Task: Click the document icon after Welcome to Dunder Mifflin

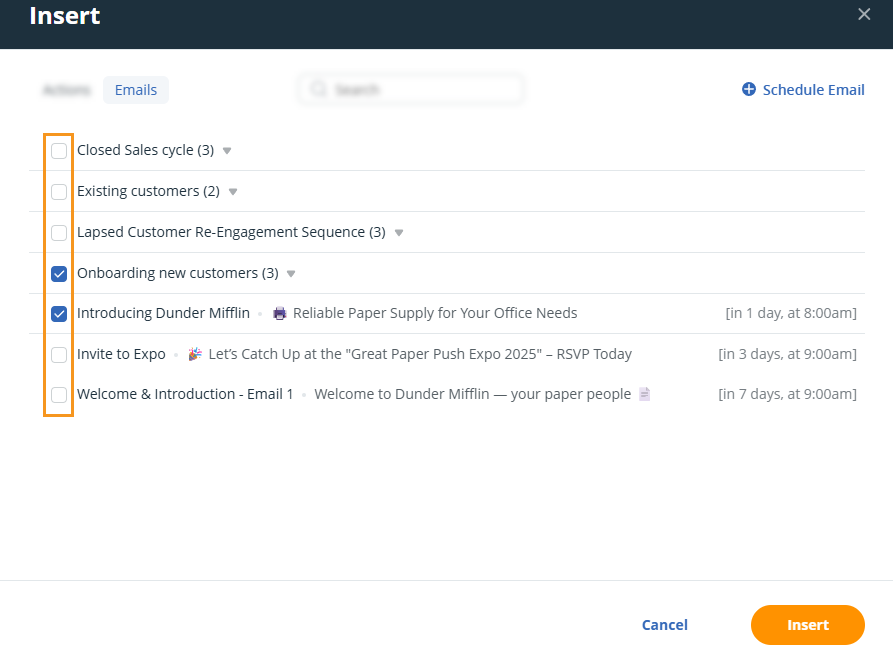Action: click(643, 393)
